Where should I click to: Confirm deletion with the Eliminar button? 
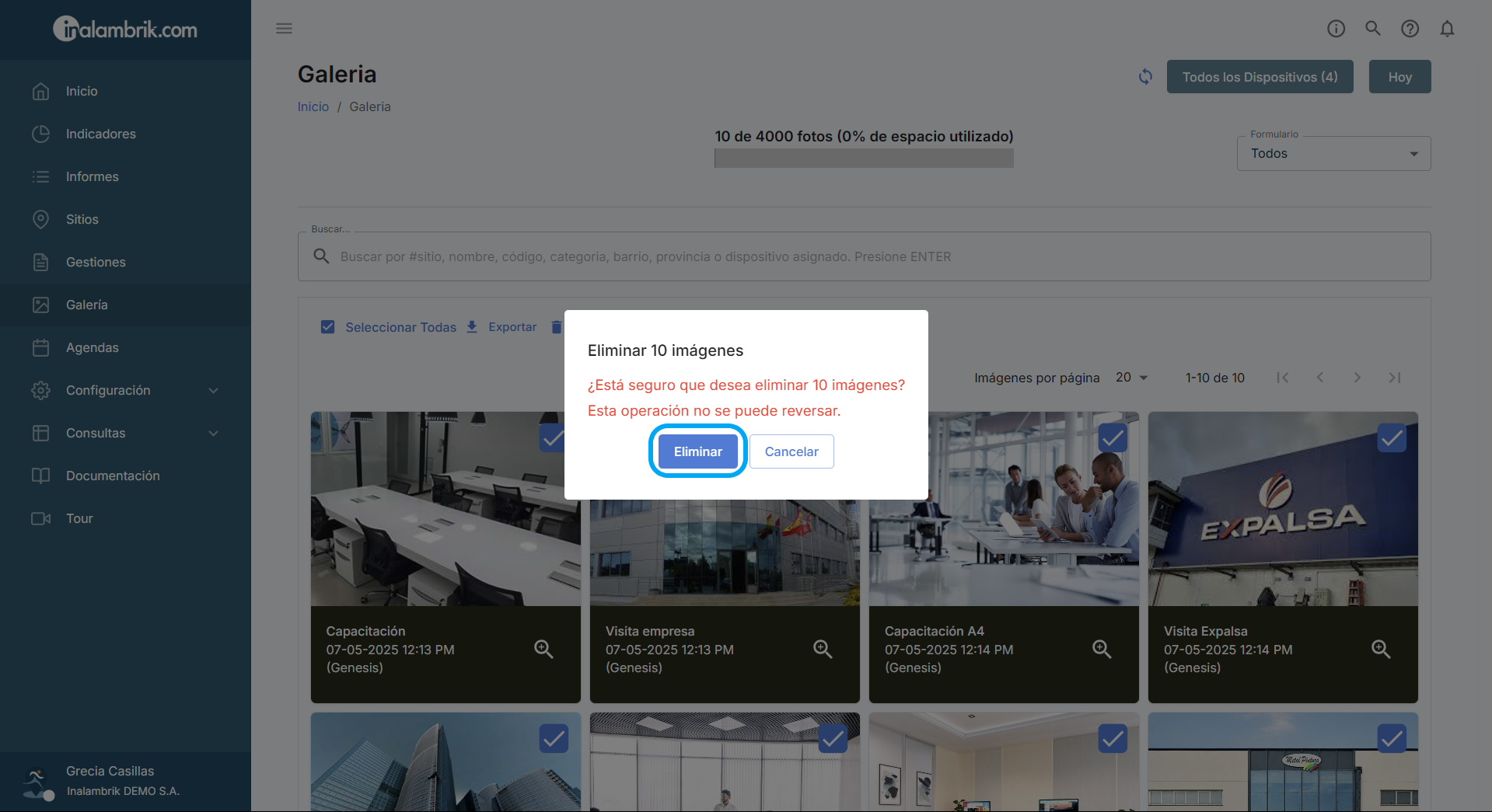pyautogui.click(x=697, y=451)
